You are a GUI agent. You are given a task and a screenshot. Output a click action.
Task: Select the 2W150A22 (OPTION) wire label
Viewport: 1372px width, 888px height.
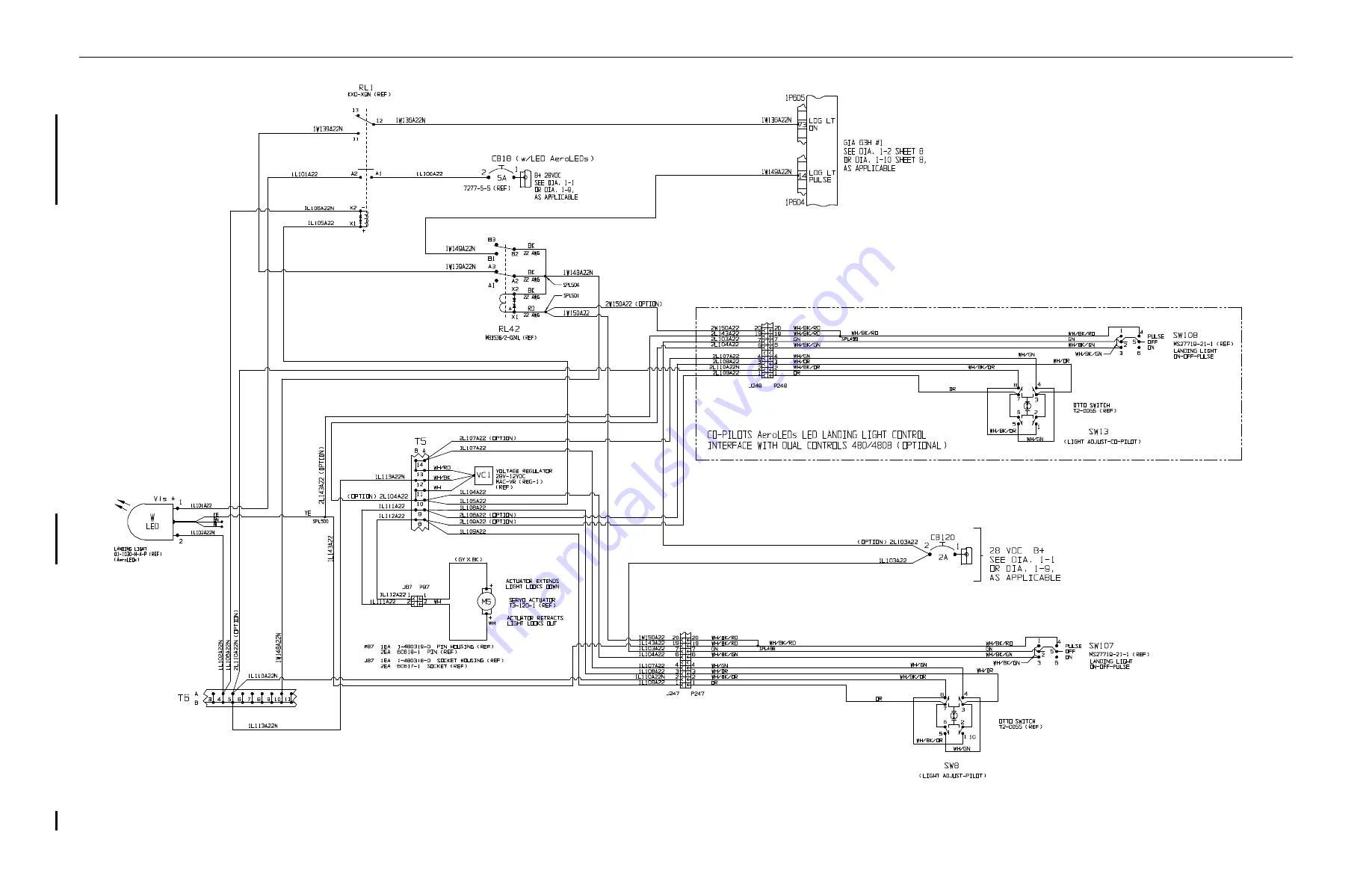[x=634, y=304]
